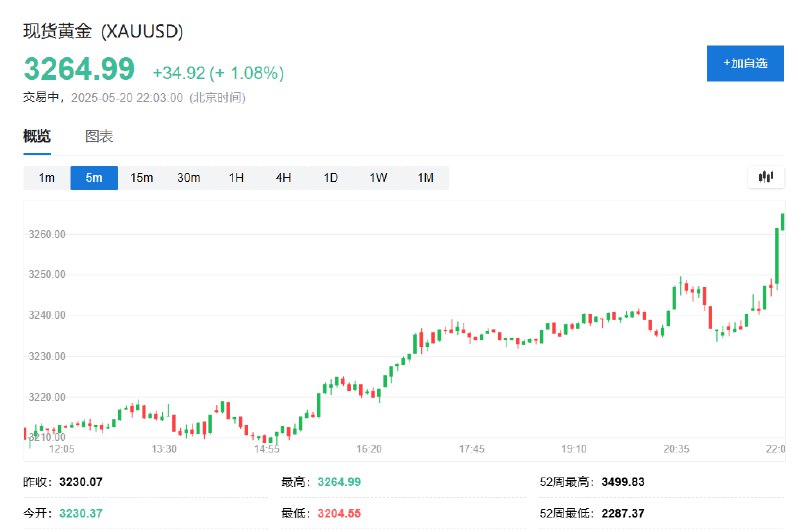This screenshot has width=800, height=530.
Task: Select the 4H timeframe
Action: pos(283,178)
